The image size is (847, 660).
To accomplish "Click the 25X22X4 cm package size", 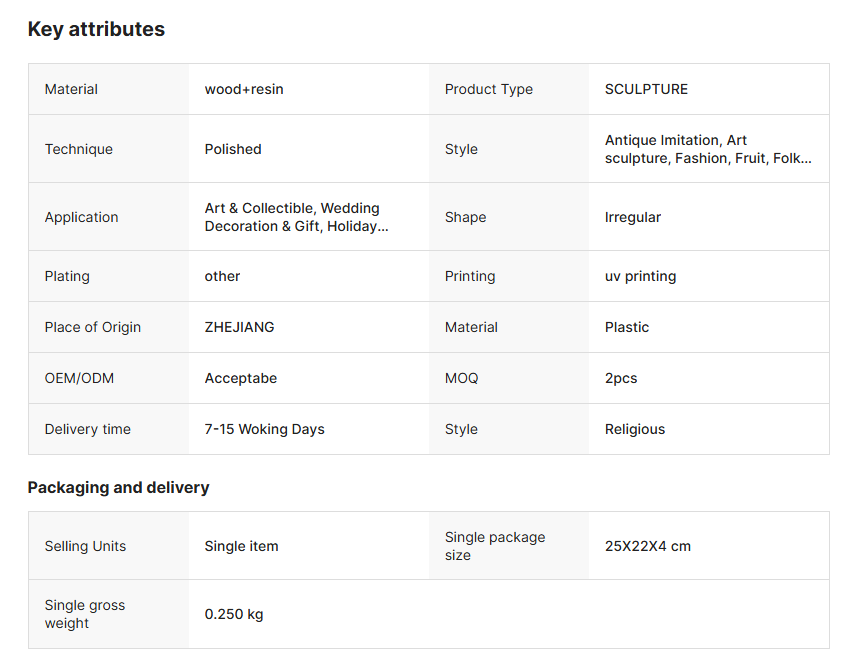I will [647, 546].
